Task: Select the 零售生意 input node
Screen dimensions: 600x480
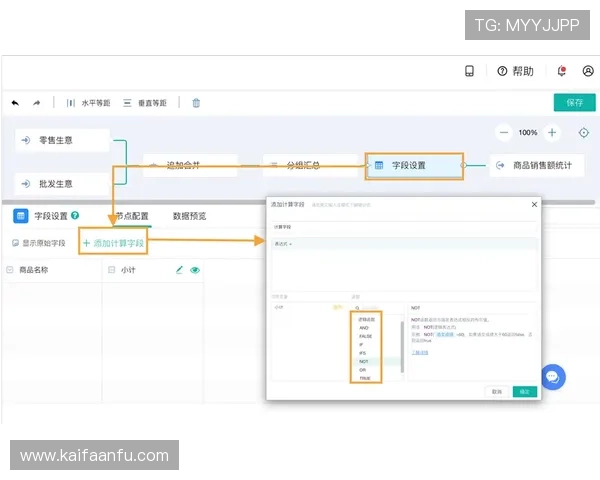Action: (62, 140)
